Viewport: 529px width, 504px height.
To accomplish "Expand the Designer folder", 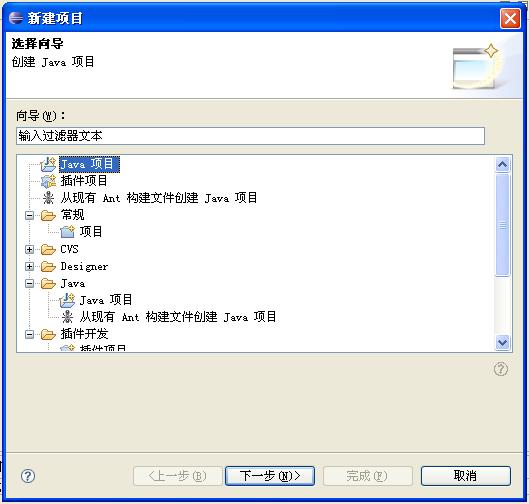I will click(29, 267).
